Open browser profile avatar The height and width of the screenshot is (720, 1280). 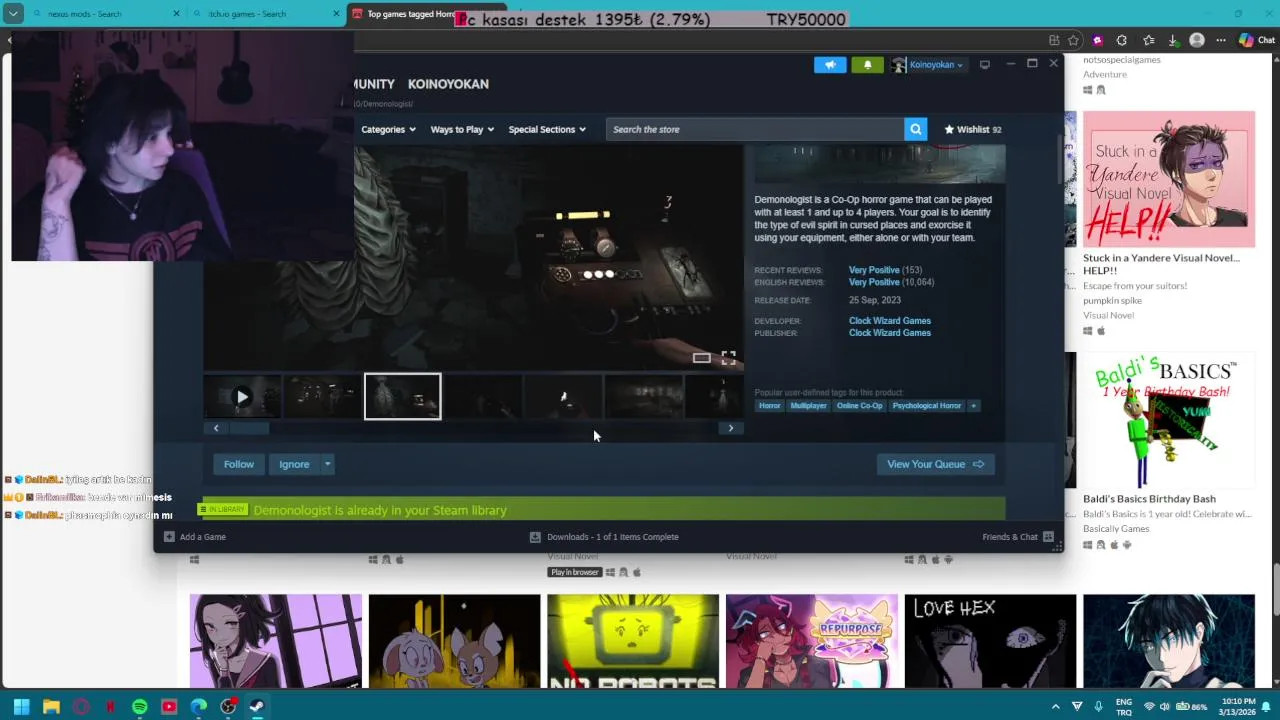1197,40
